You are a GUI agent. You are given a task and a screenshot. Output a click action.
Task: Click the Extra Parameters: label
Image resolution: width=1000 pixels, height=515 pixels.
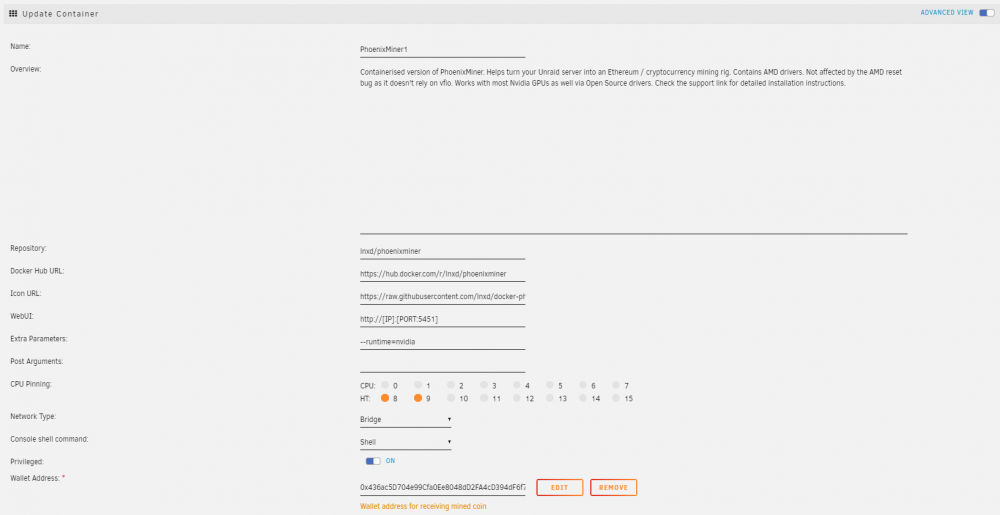coord(38,338)
